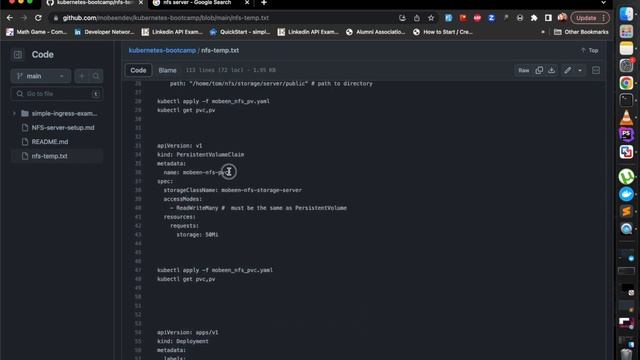Viewport: 640px width, 360px height.
Task: Expand the simple-ingress-exam folder
Action: pos(15,113)
